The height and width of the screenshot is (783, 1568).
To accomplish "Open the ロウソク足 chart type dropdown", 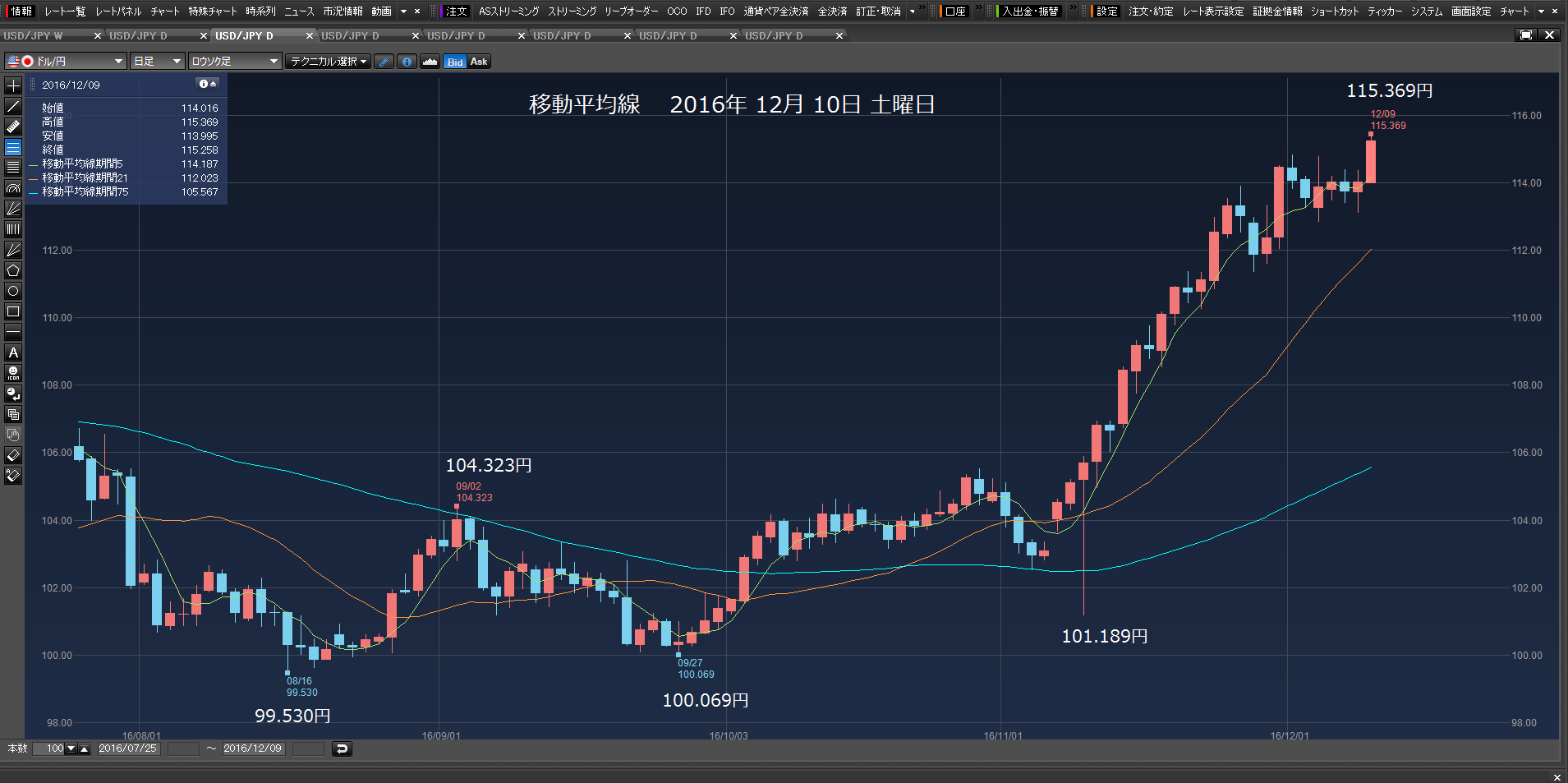I will (x=234, y=62).
